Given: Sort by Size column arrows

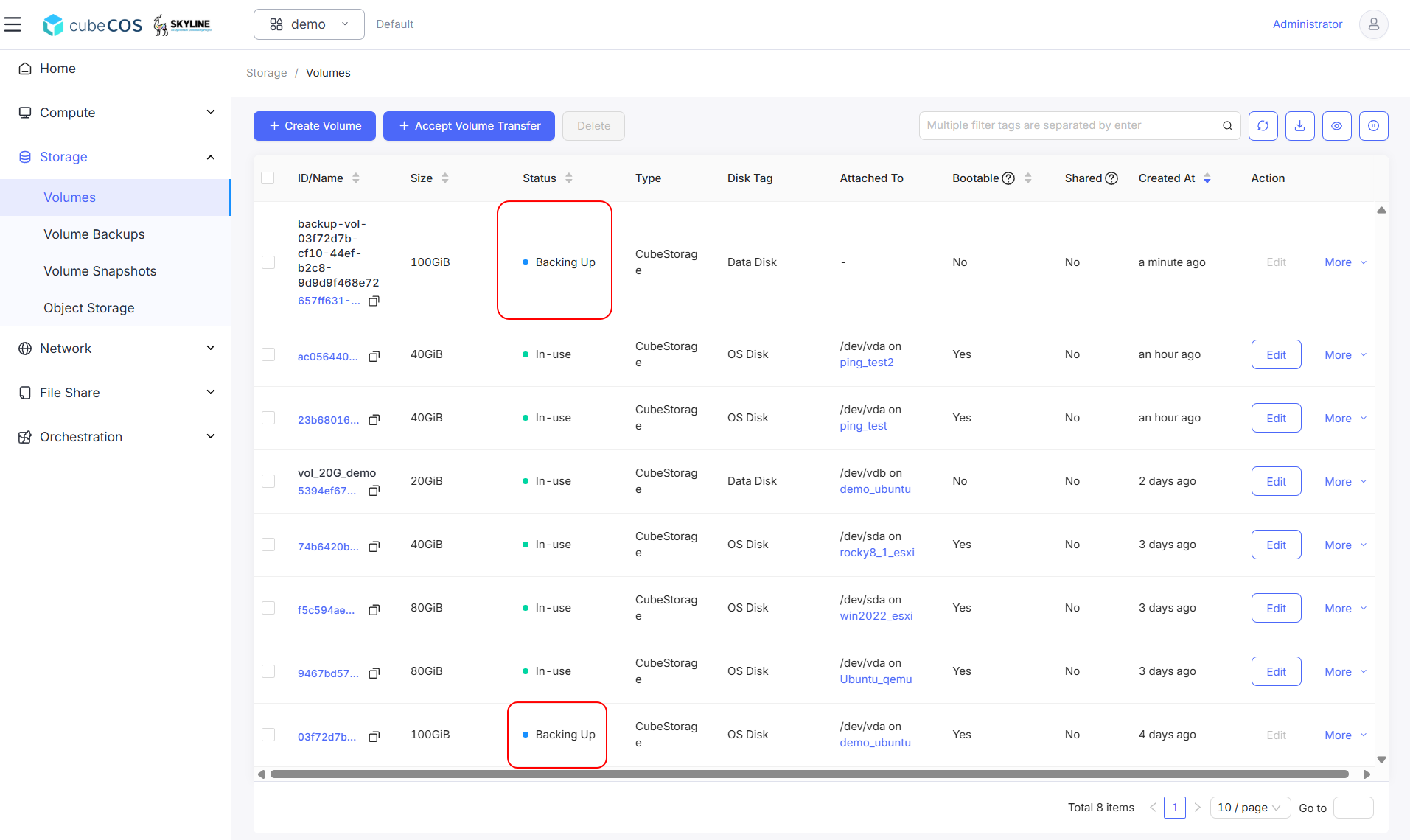Looking at the screenshot, I should coord(444,178).
